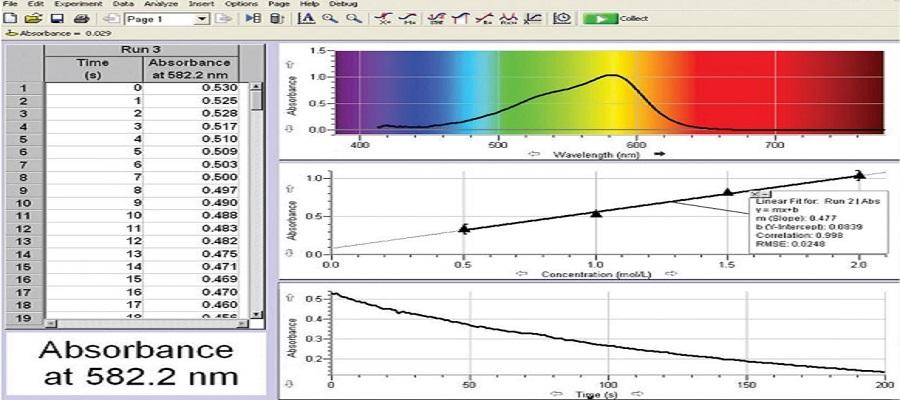900x400 pixels.
Task: Click the Store Latest Run cylinder icon
Action: click(277, 19)
